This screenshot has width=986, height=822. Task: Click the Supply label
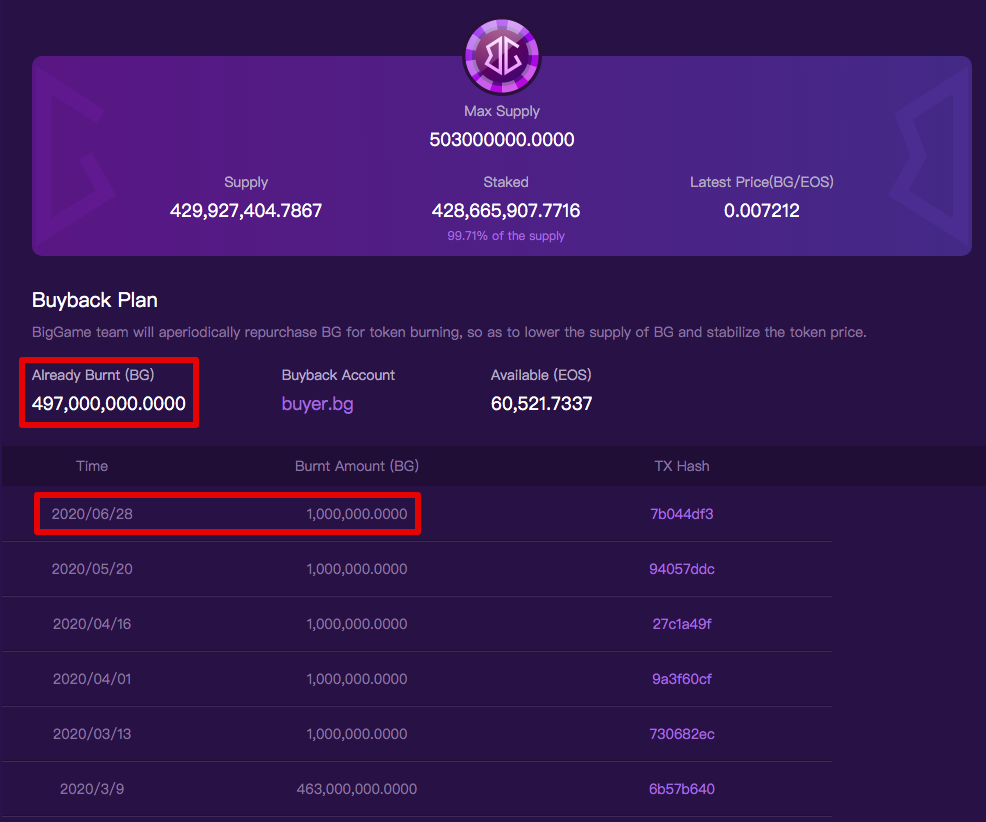[x=246, y=182]
